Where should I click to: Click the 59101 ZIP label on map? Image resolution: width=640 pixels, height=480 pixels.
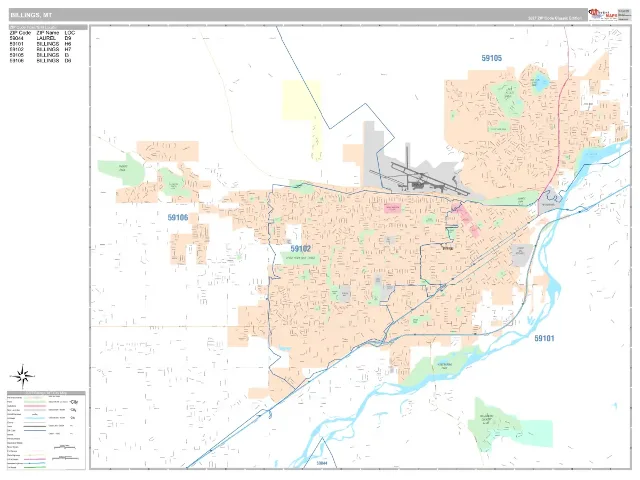coord(544,338)
